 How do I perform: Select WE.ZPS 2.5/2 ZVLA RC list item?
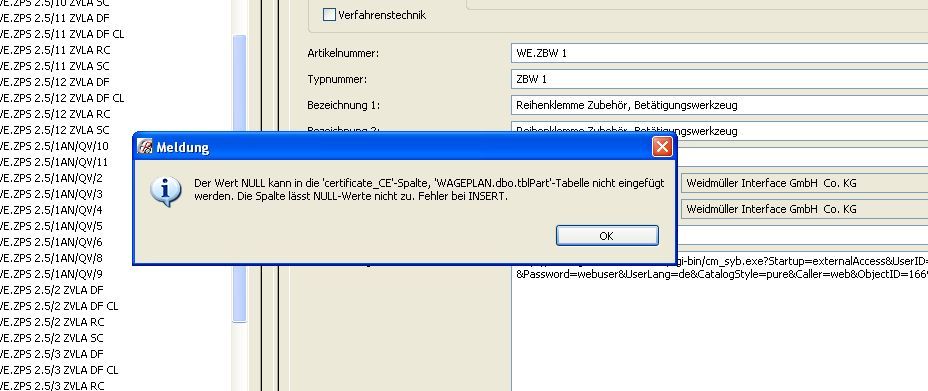pos(53,322)
